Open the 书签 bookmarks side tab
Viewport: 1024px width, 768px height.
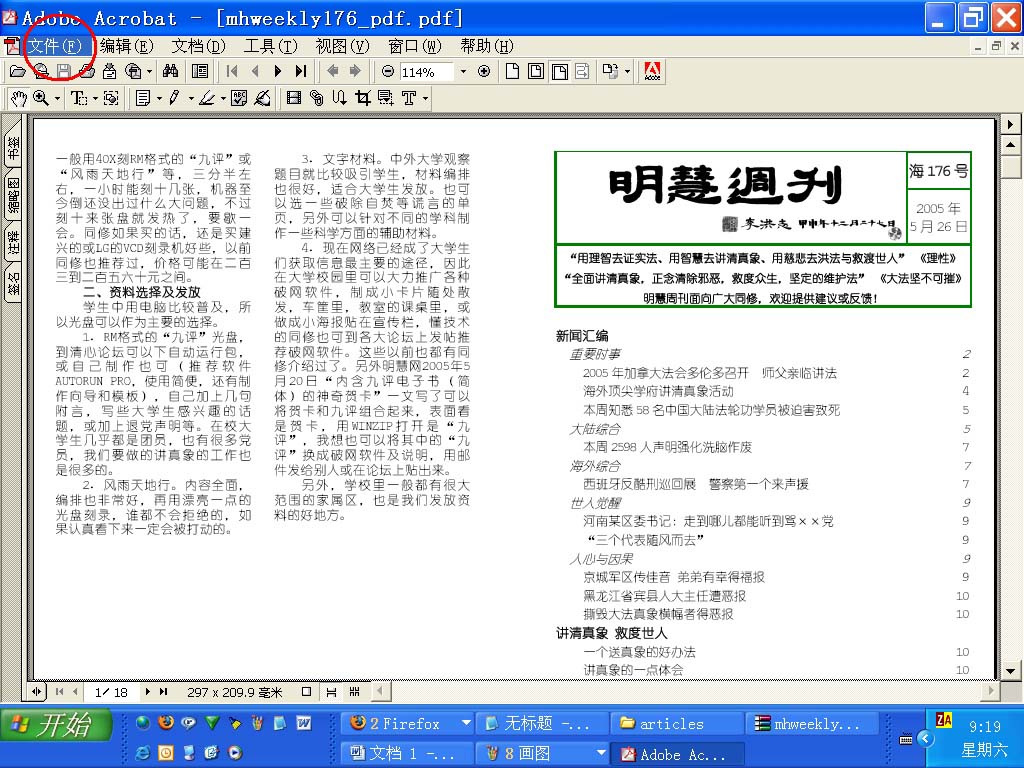pyautogui.click(x=13, y=150)
